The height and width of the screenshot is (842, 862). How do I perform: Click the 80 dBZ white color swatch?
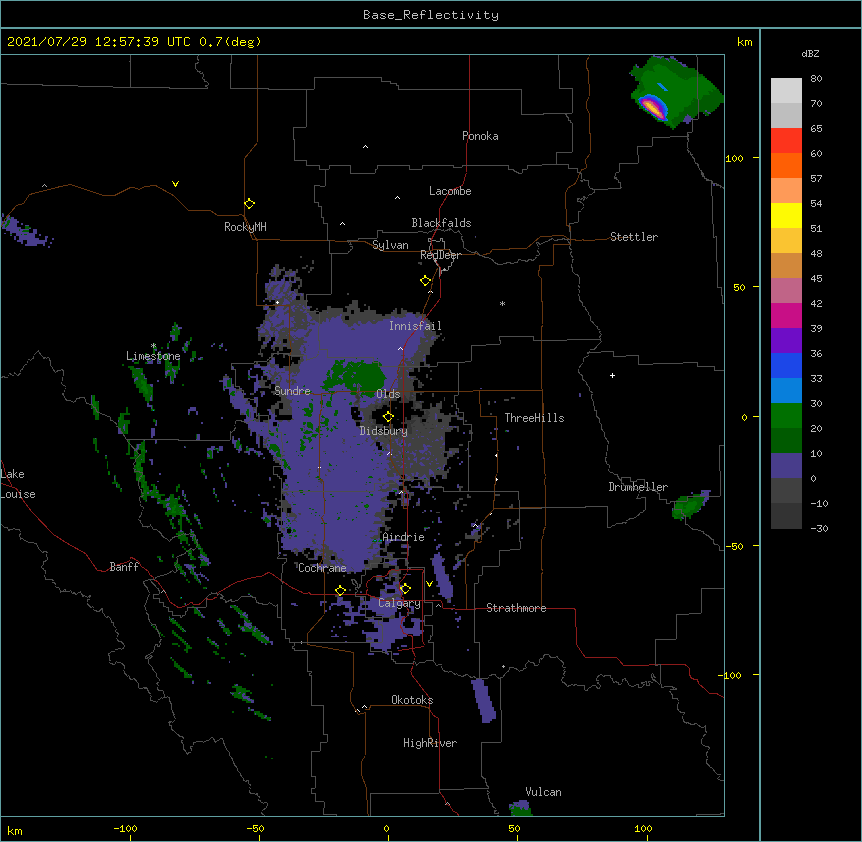pos(786,91)
